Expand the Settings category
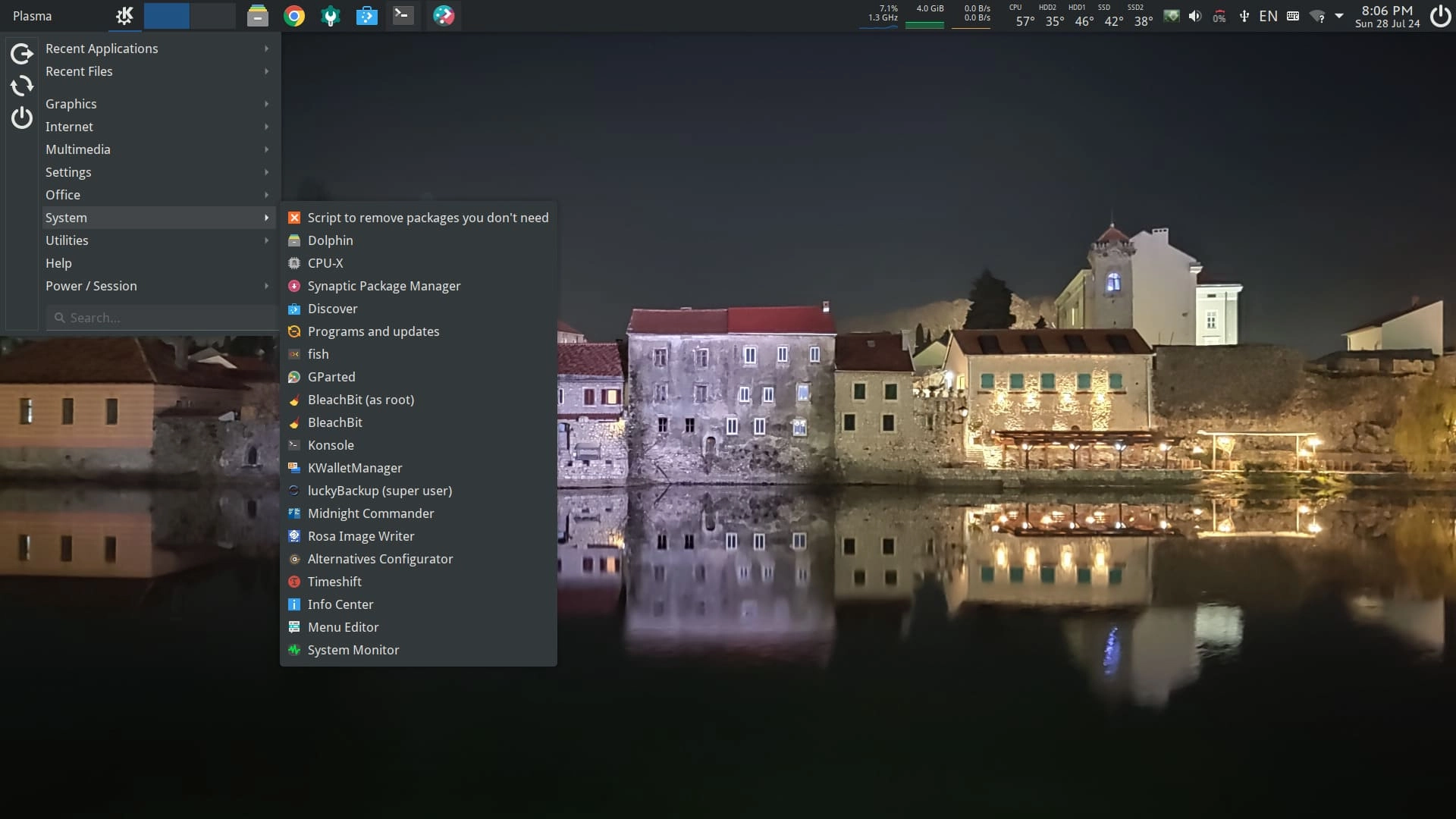Image resolution: width=1456 pixels, height=819 pixels. [158, 172]
